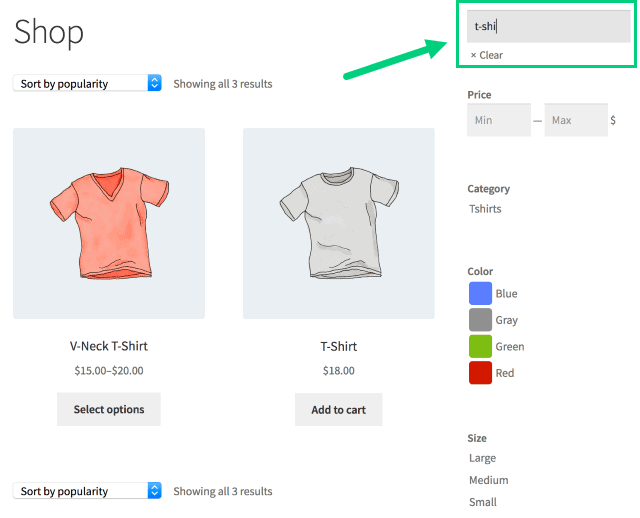Click the 'V-Neck T-Shirt' product title

coord(109,346)
